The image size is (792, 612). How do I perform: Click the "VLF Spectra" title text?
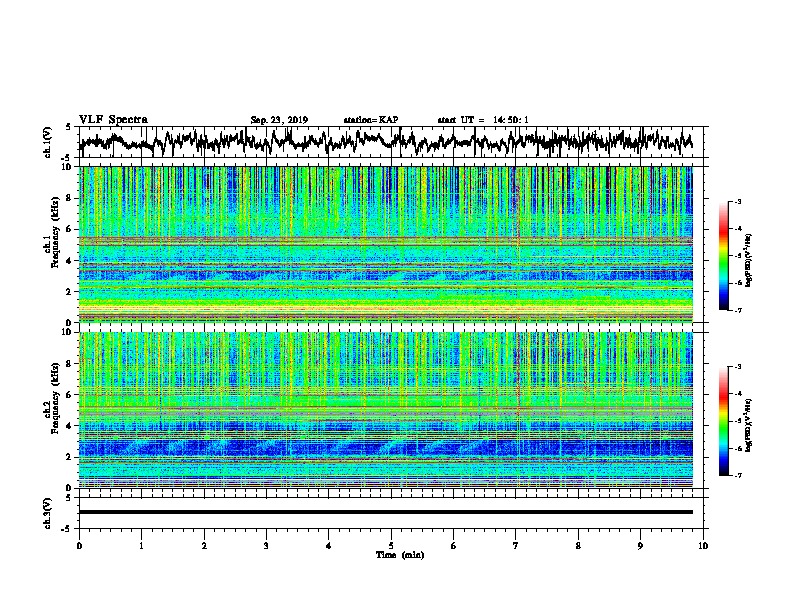113,120
